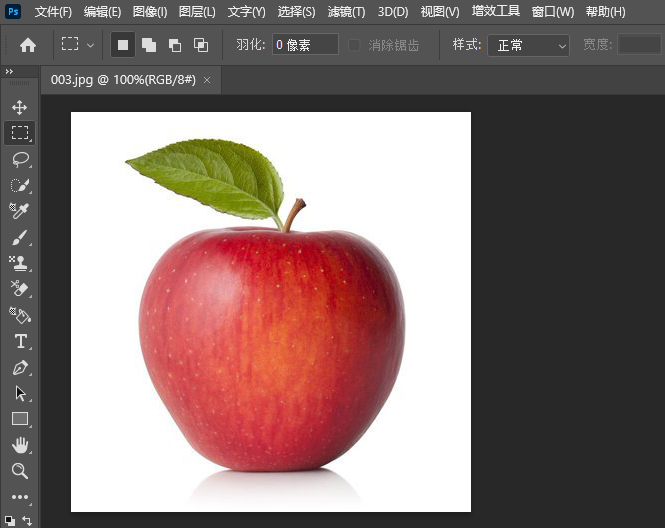665x528 pixels.
Task: Swap foreground and background colors
Action: coord(27,521)
